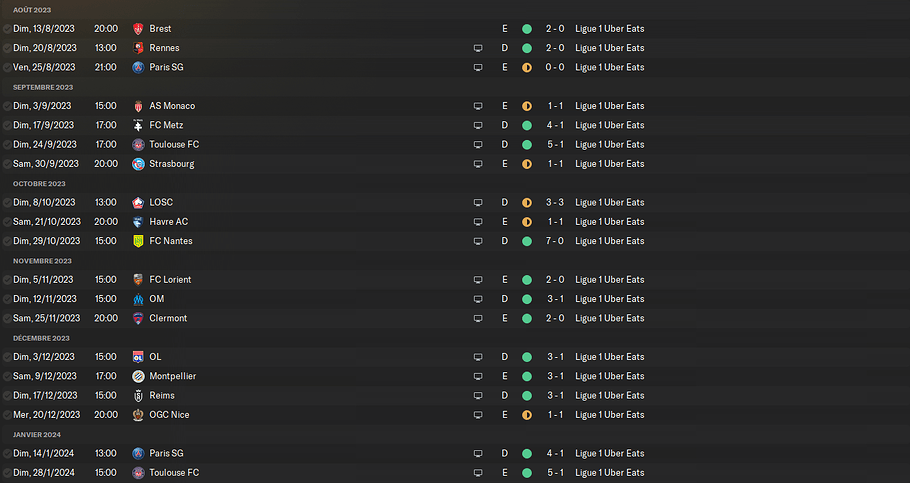Click the TV icon on the Rennes row

pos(478,48)
